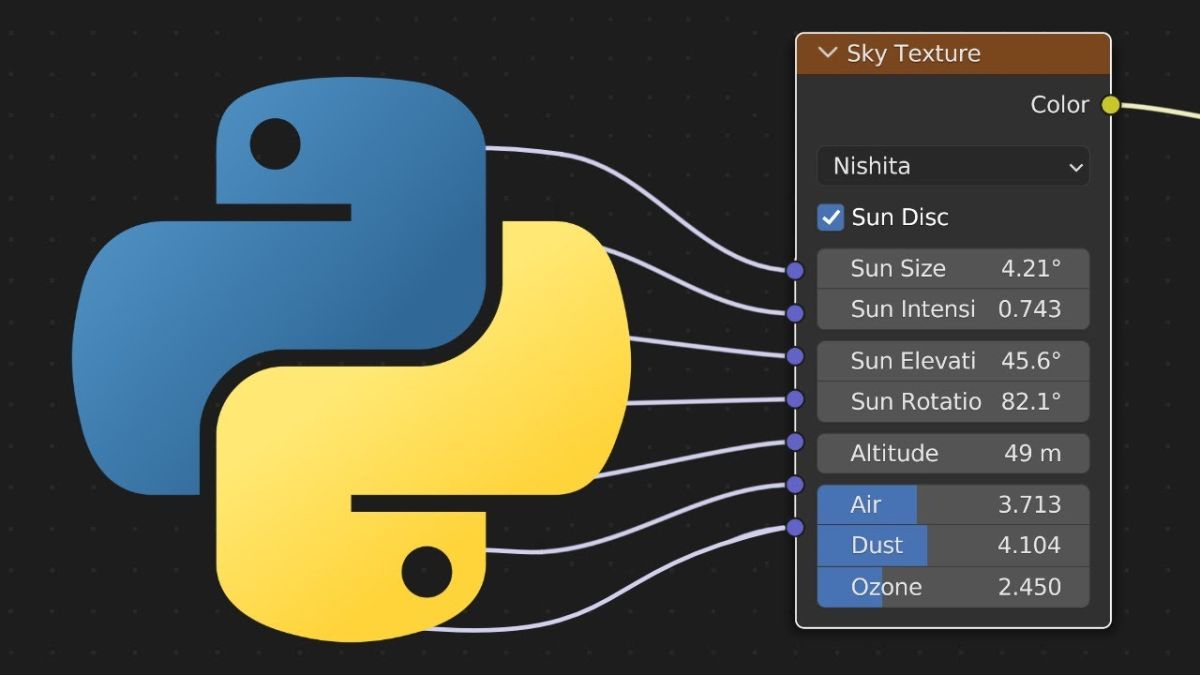The width and height of the screenshot is (1200, 675).
Task: Click the Altitude input socket
Action: (x=795, y=442)
